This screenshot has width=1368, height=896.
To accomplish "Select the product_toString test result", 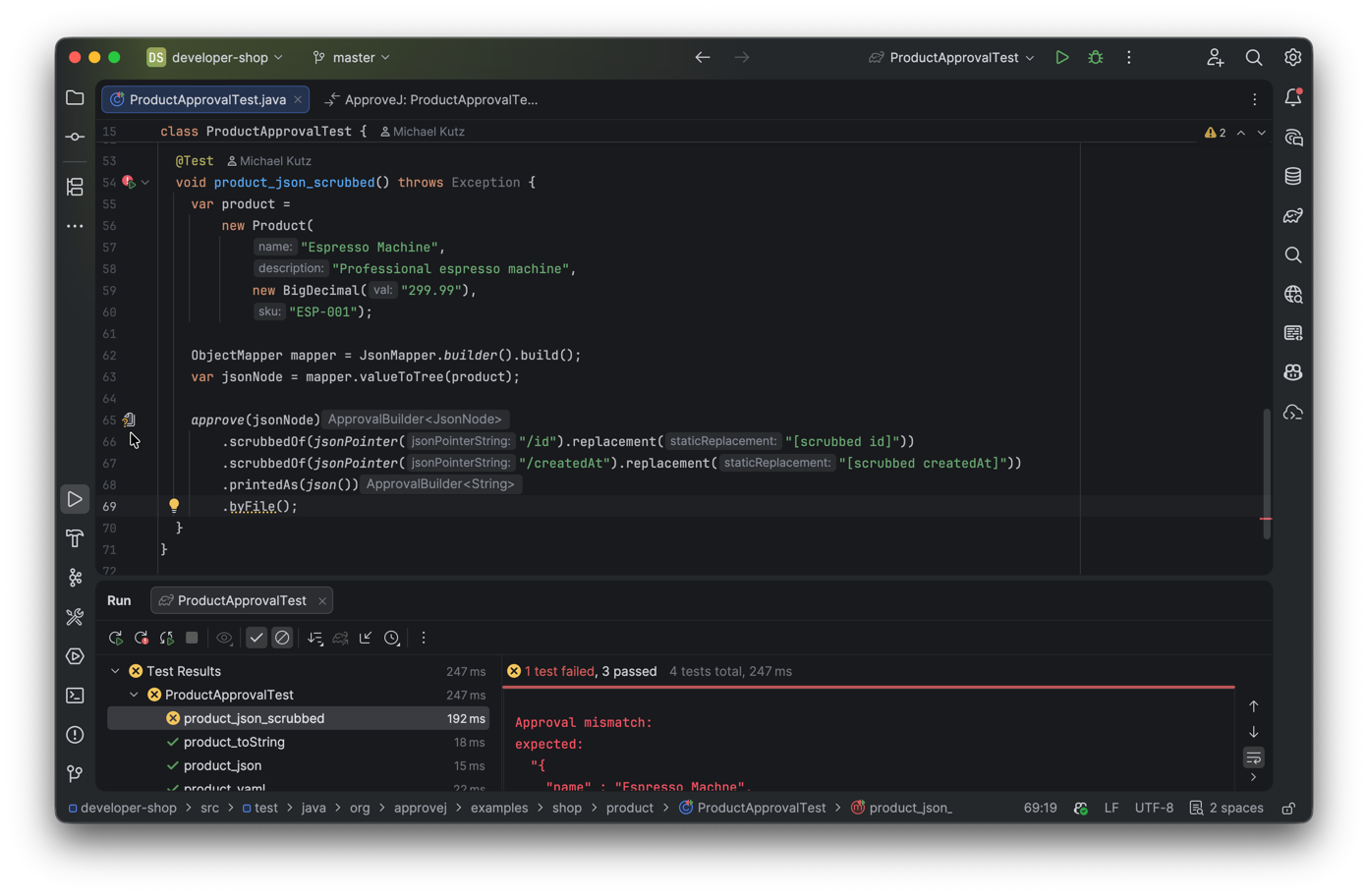I will point(234,742).
